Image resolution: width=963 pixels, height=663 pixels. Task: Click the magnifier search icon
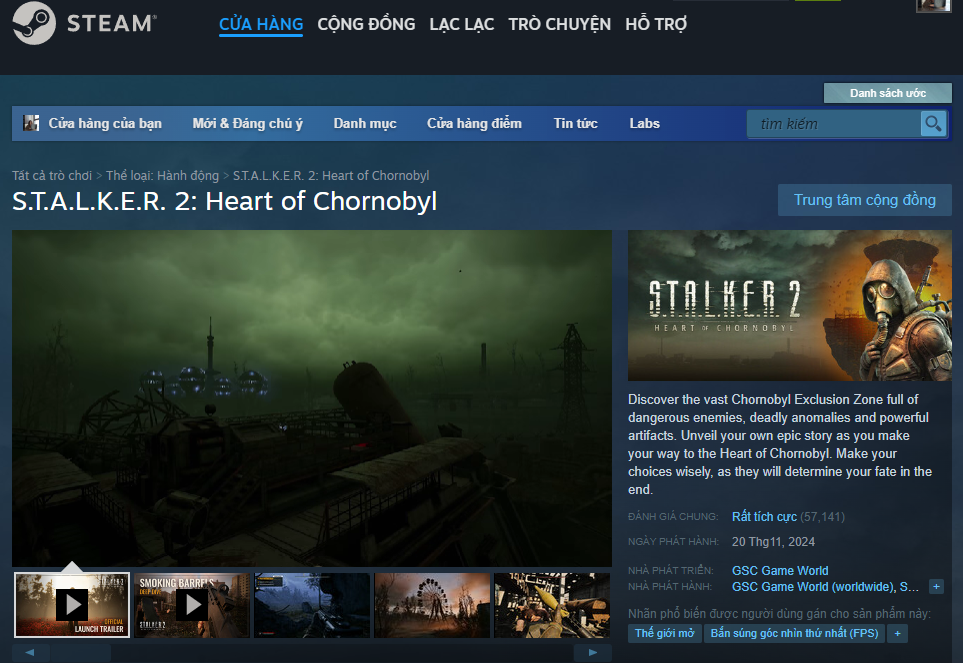click(x=933, y=123)
